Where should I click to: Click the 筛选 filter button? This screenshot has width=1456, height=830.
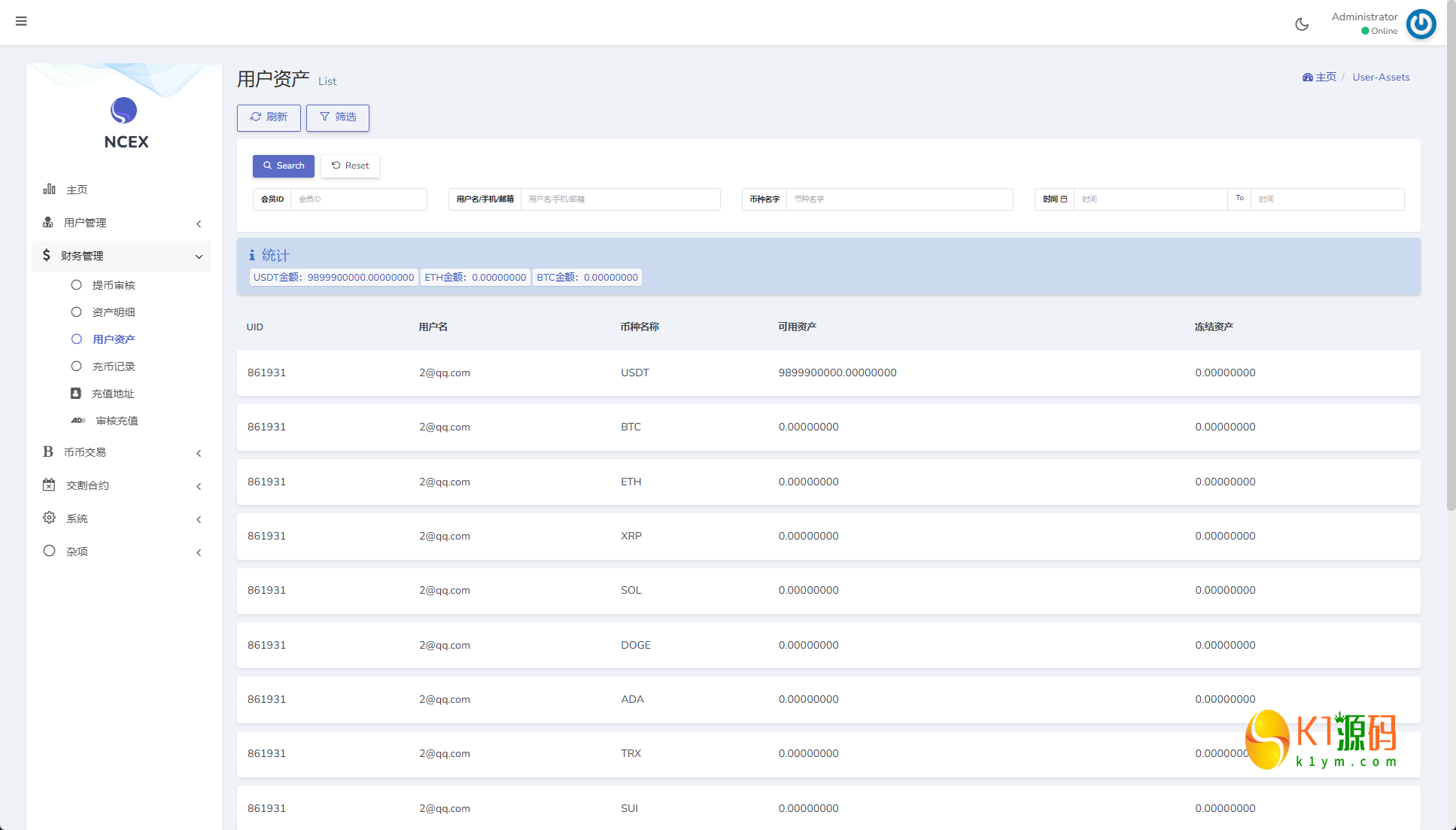338,117
